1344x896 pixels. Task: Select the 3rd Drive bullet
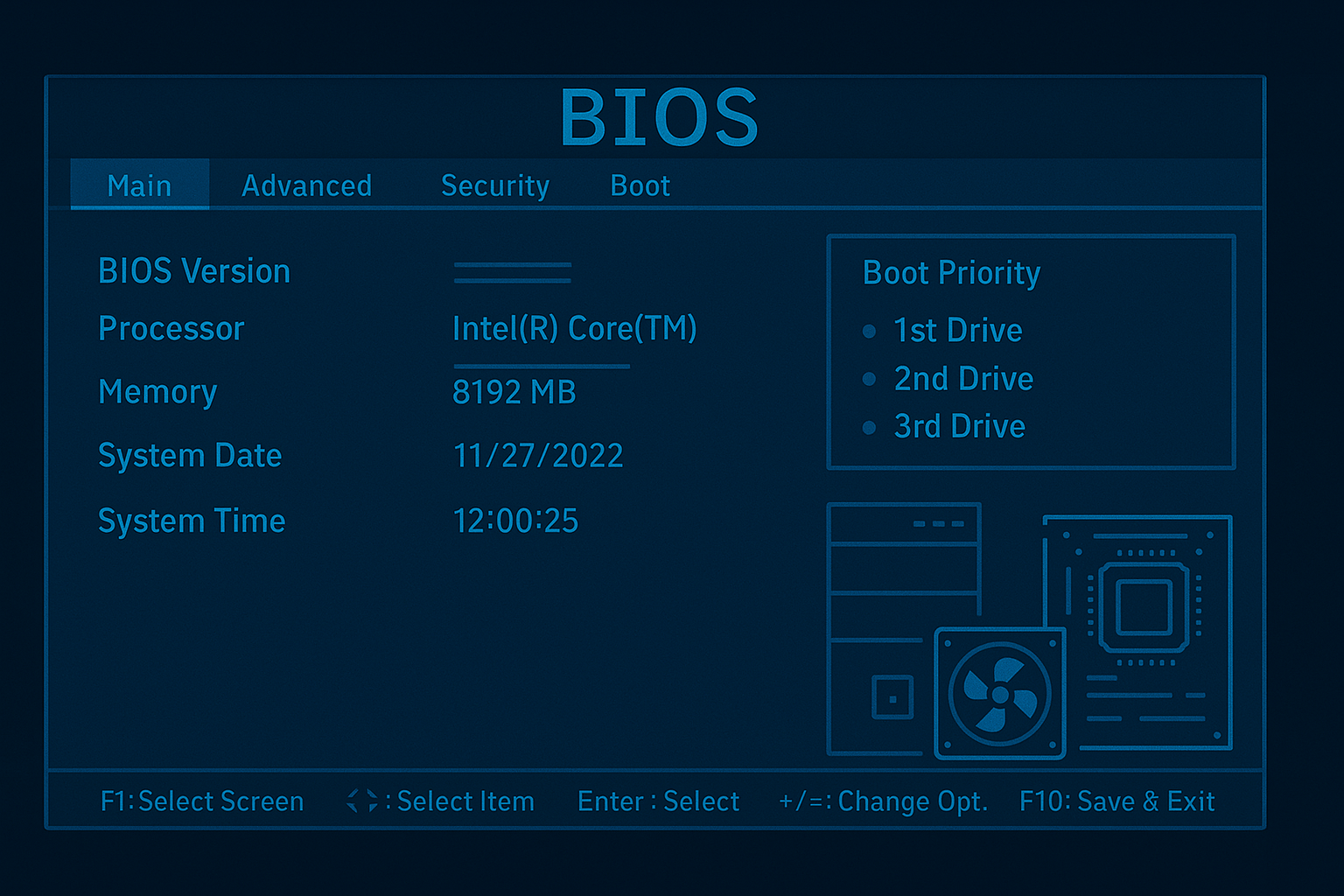(869, 427)
